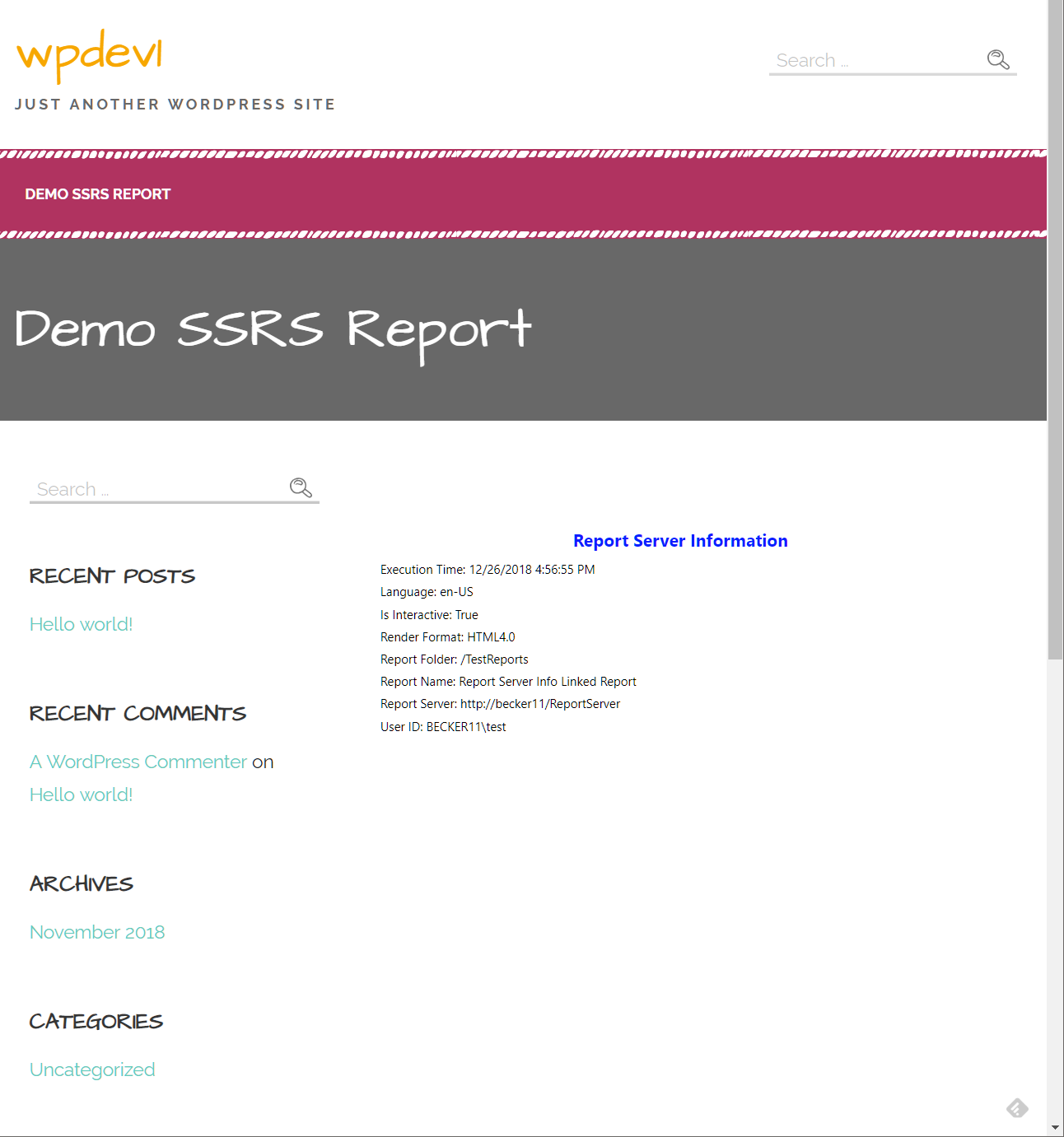1064x1137 pixels.
Task: Click the Report Server URL line
Action: [x=500, y=704]
